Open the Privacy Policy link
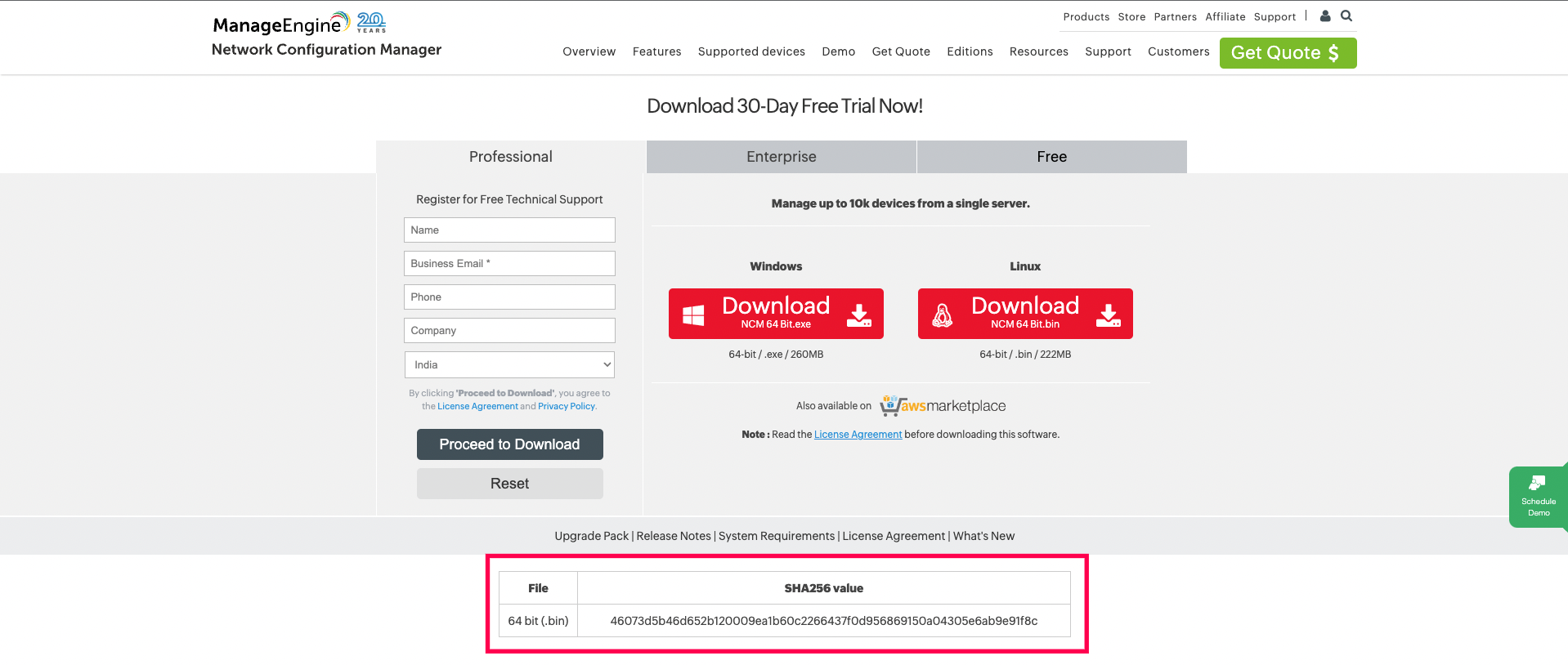The height and width of the screenshot is (665, 1568). (567, 406)
